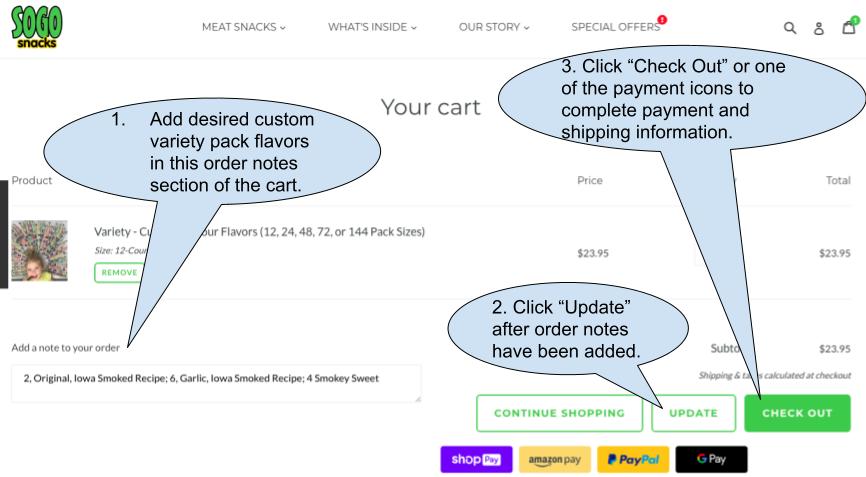Click the order note text field
Screen dimensions: 866x477
point(215,383)
